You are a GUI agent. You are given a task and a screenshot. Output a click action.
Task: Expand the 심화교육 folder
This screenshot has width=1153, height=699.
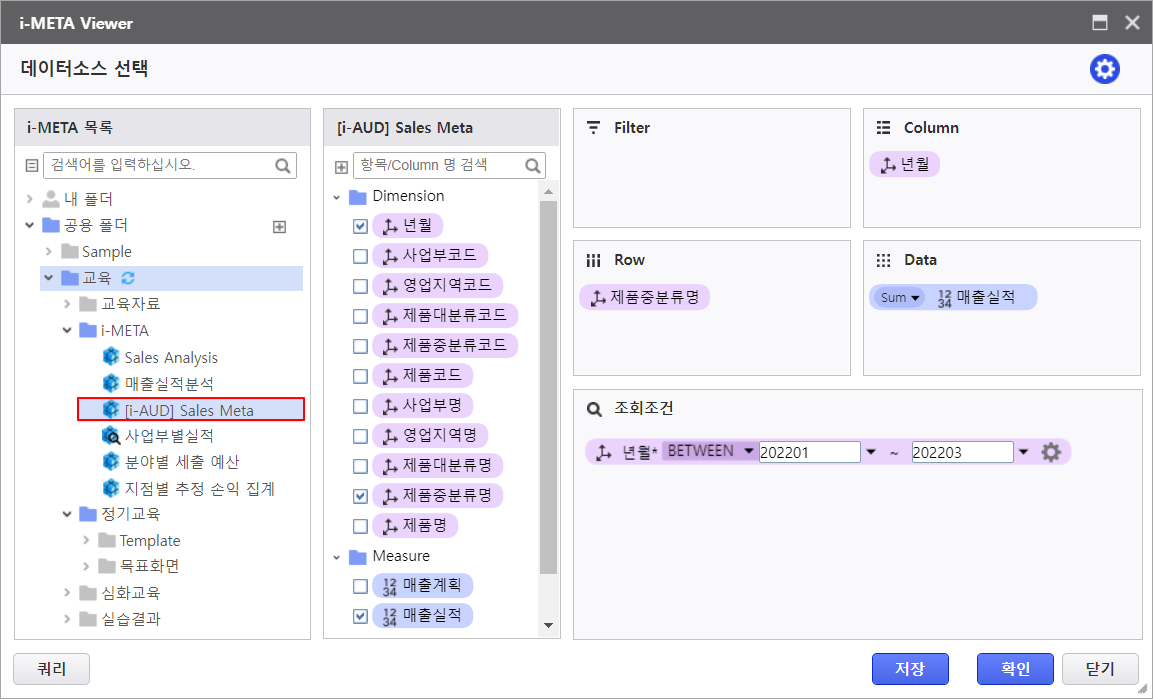pyautogui.click(x=67, y=593)
